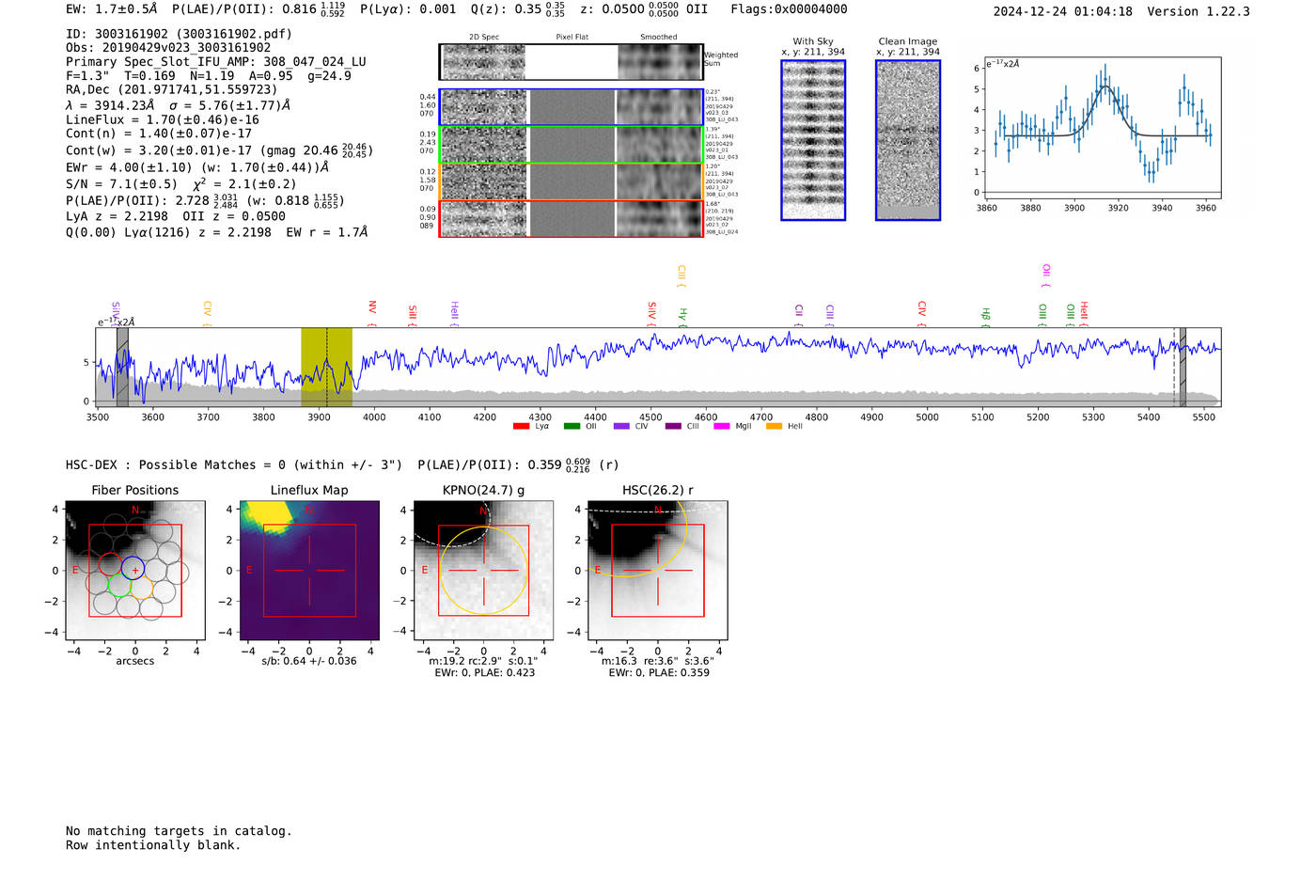Click the blue fiber circle in Fiber Positions
The width and height of the screenshot is (1316, 896).
pos(133,568)
